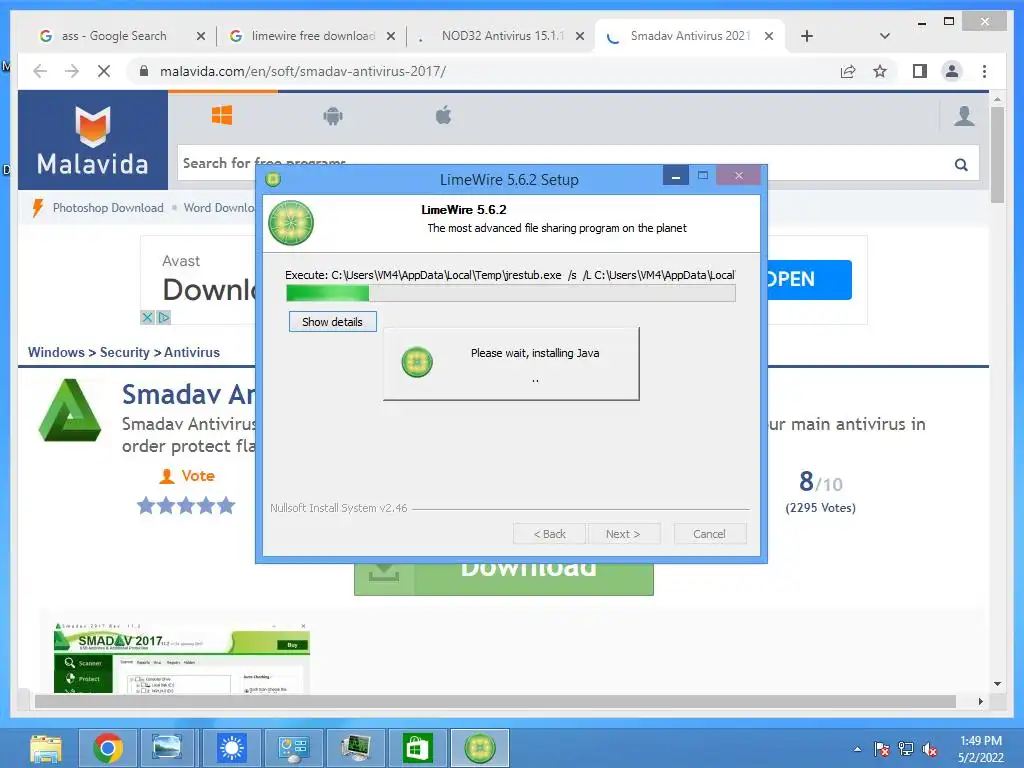The width and height of the screenshot is (1024, 768).
Task: Click the horizontal scrollbar right arrow
Action: pos(980,701)
